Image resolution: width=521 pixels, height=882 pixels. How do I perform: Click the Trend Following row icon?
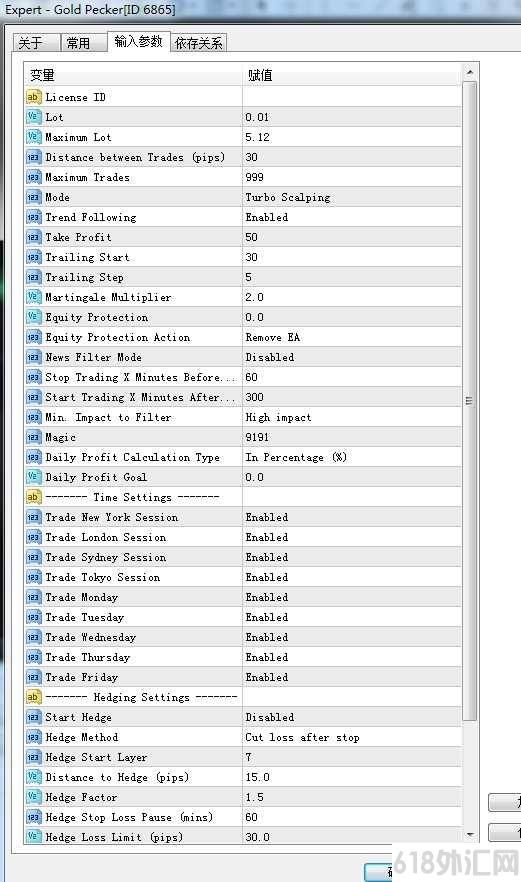tap(33, 217)
